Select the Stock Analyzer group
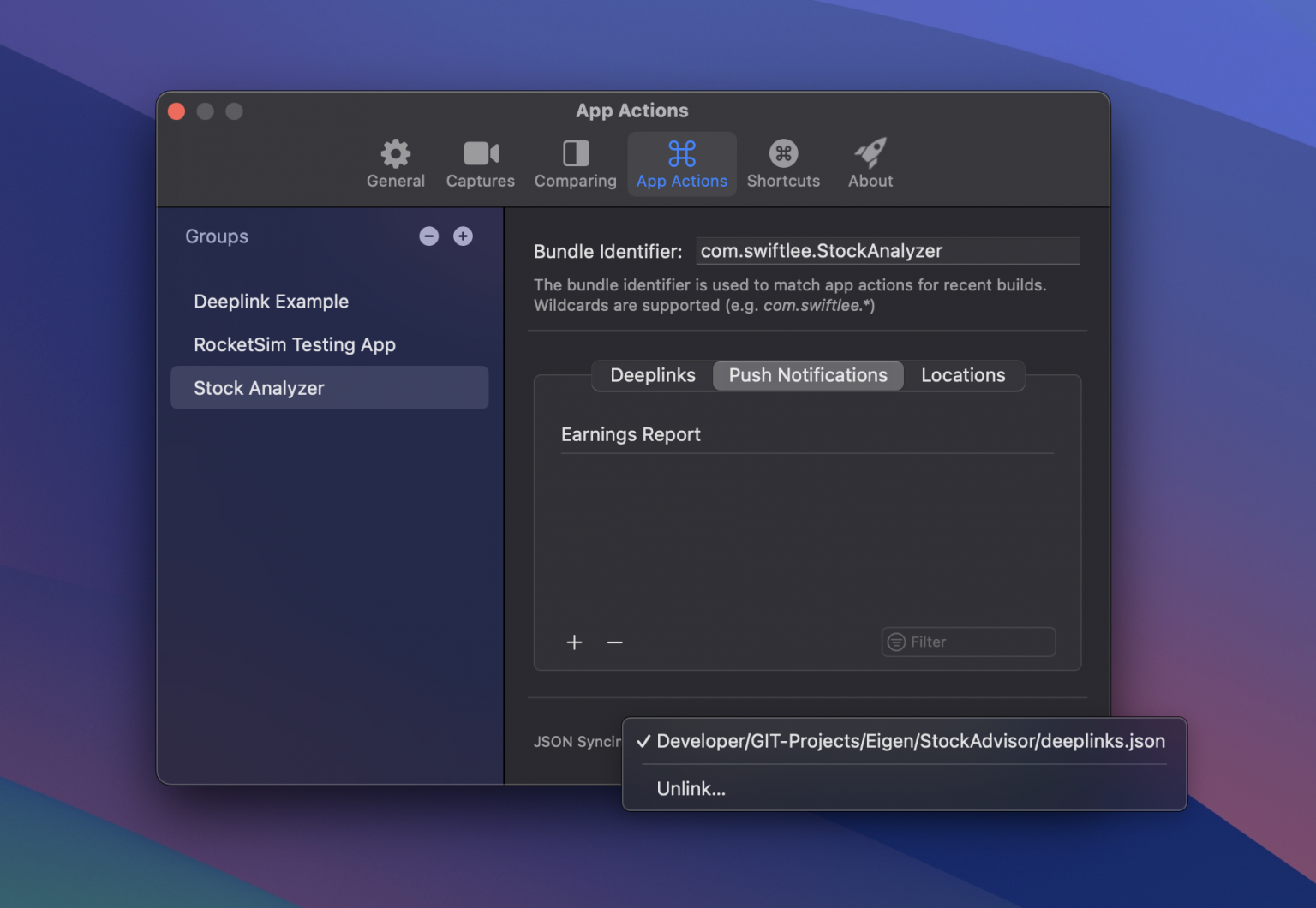The height and width of the screenshot is (908, 1316). click(260, 388)
